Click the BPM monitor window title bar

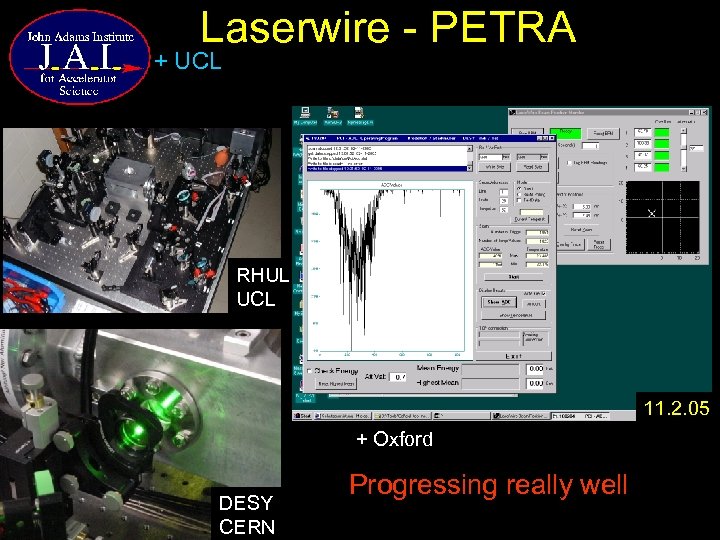[608, 112]
